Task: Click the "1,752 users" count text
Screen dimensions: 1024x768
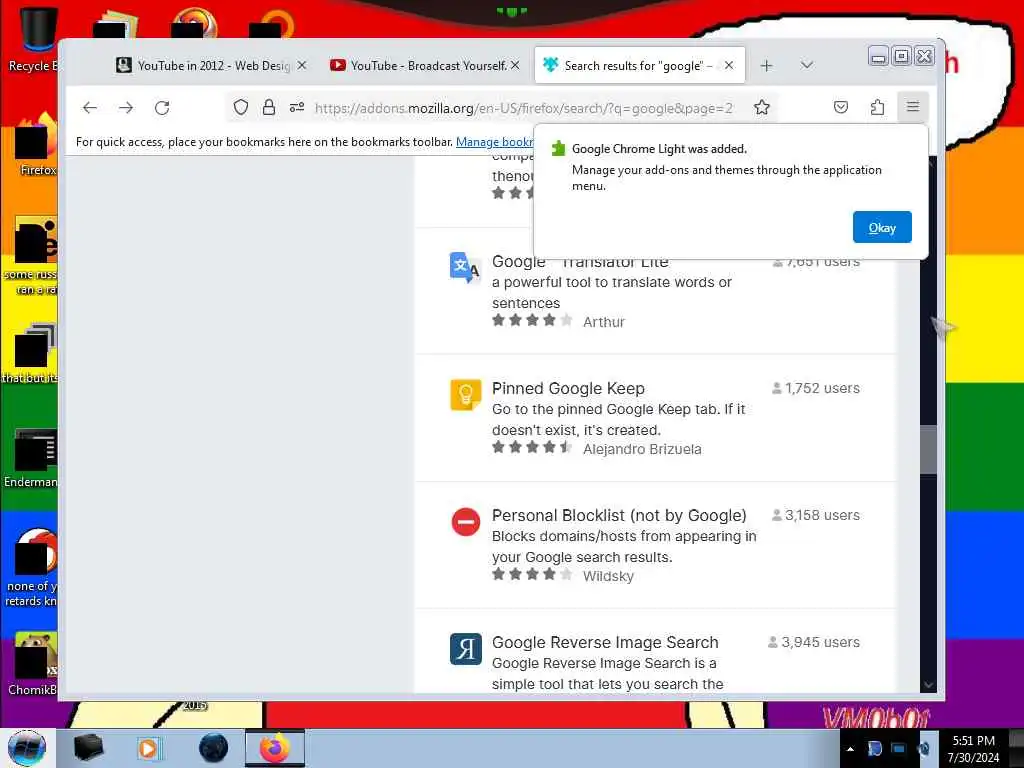Action: click(x=822, y=388)
